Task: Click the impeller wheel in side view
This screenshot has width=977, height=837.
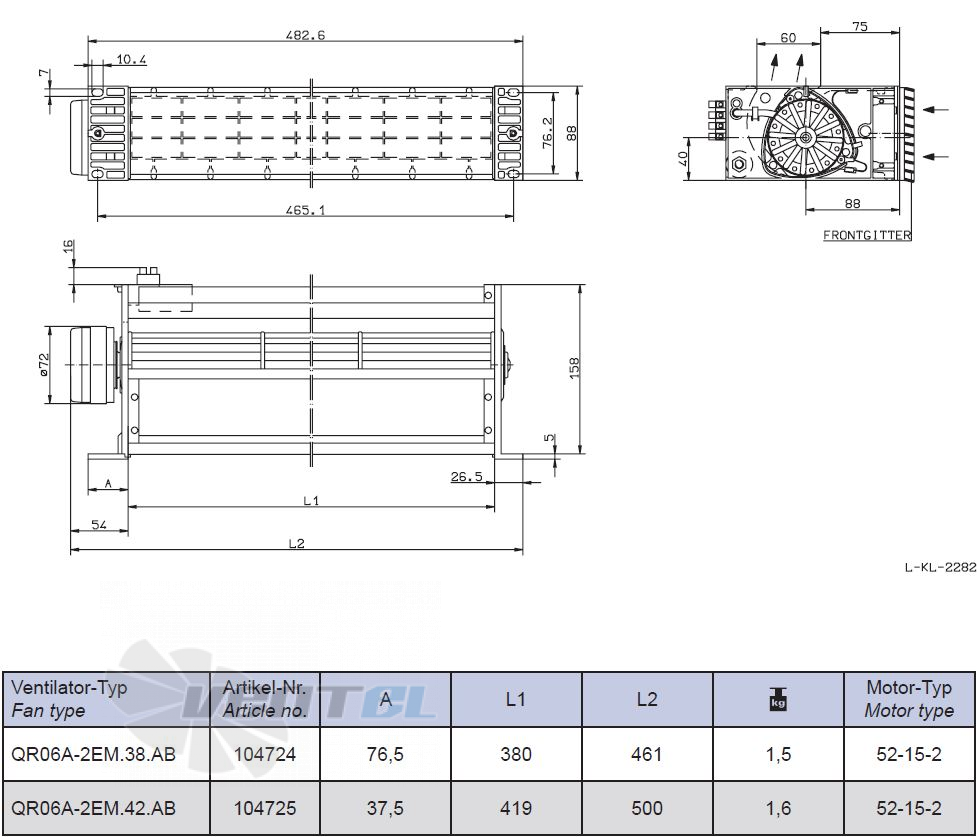Action: (x=806, y=136)
